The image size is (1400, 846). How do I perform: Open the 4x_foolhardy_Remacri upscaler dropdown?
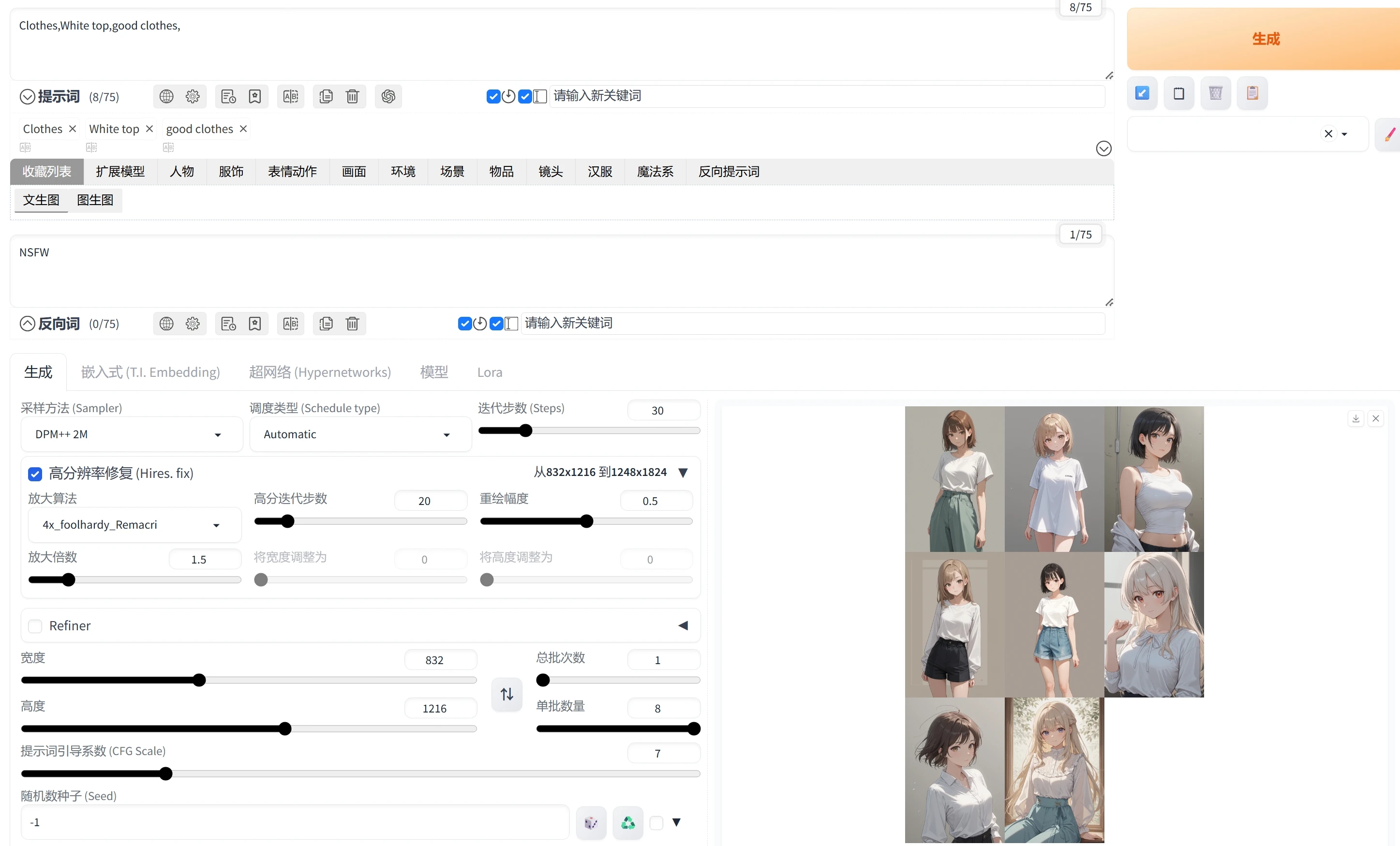pos(134,525)
